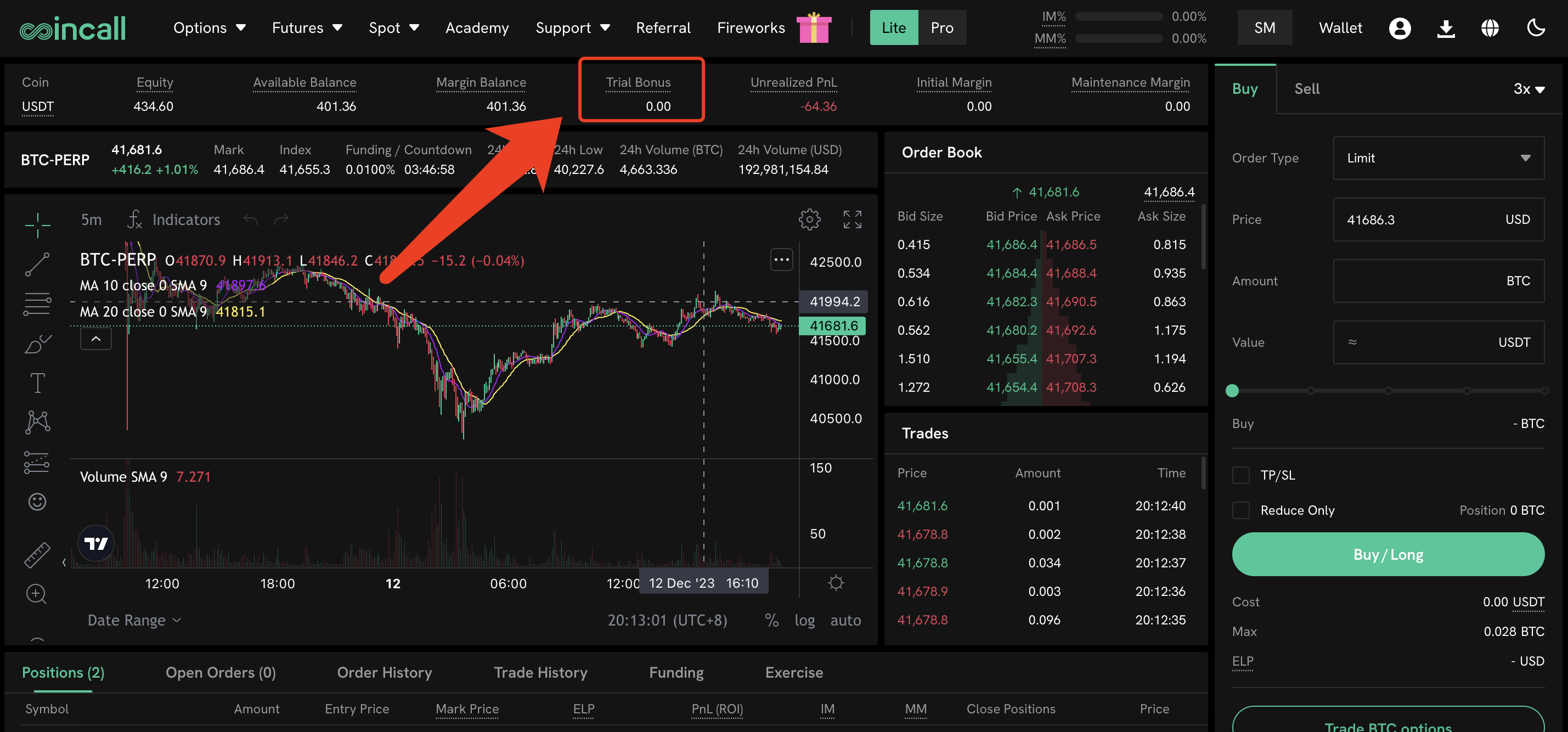The image size is (1568, 732).
Task: Collapse the indicator legend chevron
Action: 95,339
